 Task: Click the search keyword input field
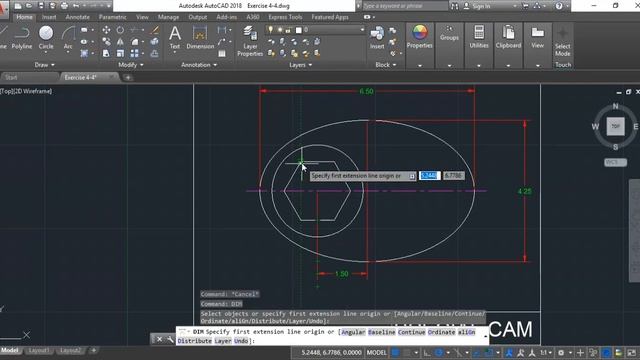pyautogui.click(x=405, y=6)
